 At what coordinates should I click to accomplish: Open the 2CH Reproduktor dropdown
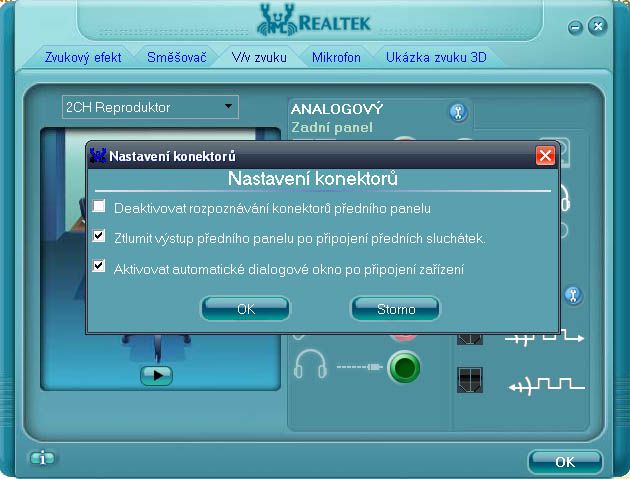(150, 107)
